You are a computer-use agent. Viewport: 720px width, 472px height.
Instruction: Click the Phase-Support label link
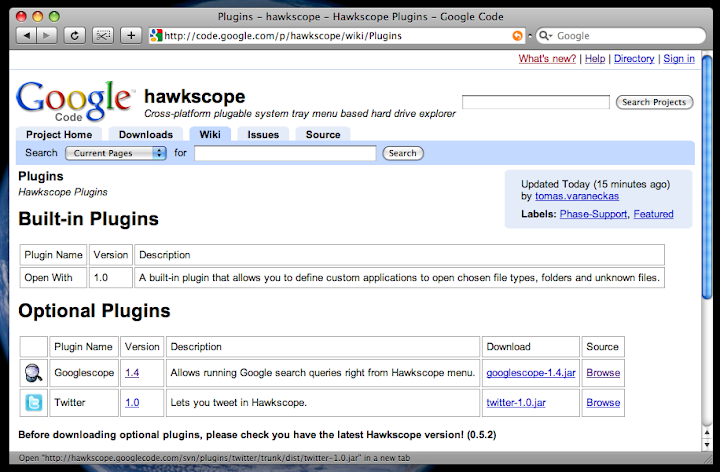[x=593, y=214]
